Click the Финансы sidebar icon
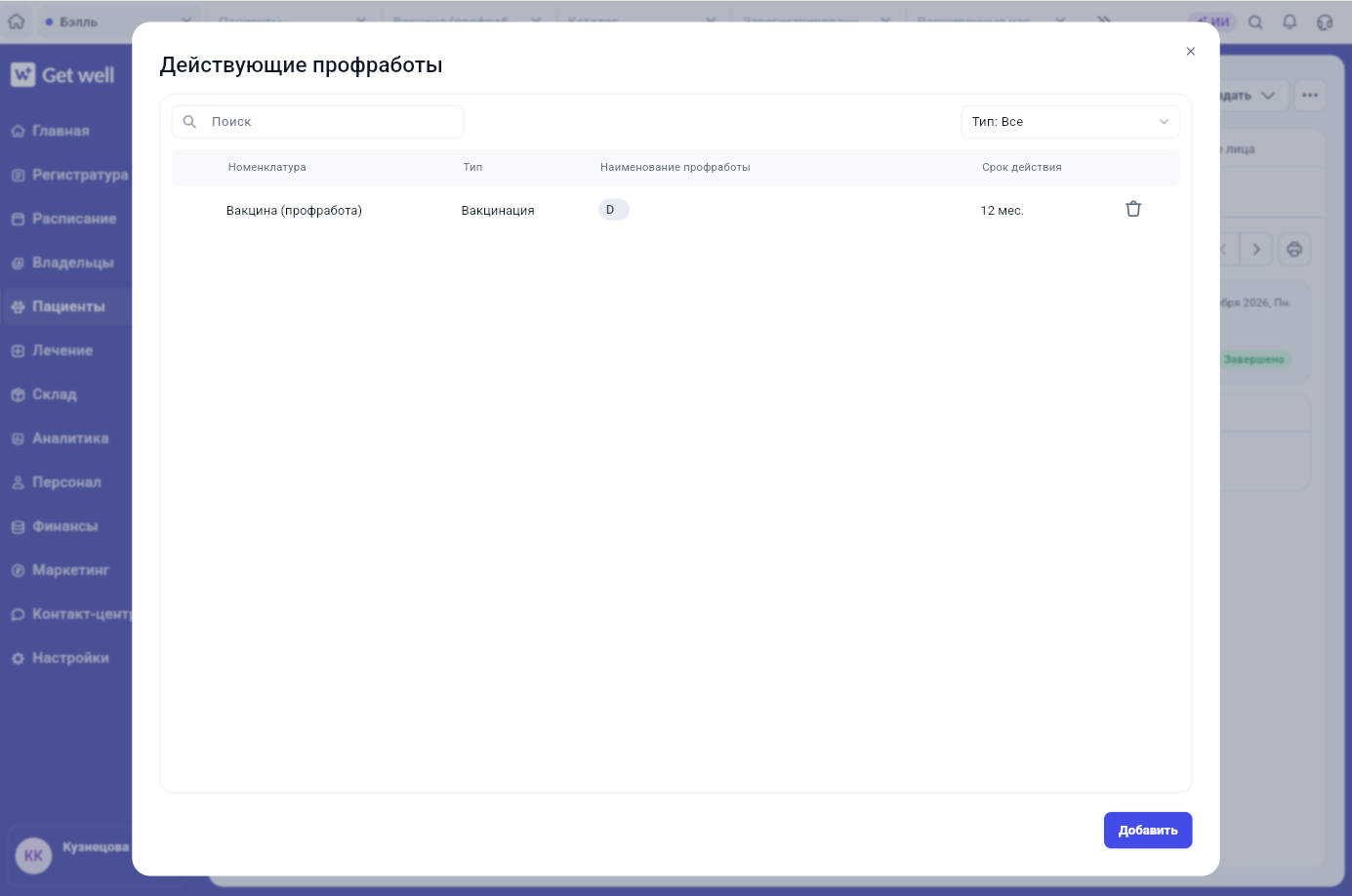This screenshot has width=1352, height=896. click(x=18, y=526)
